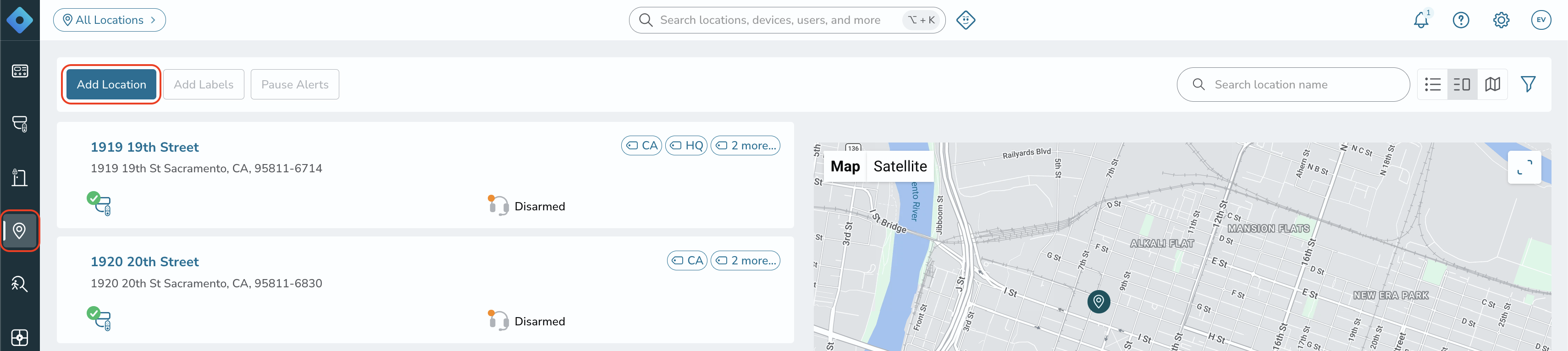
Task: Click the Add Location button
Action: [x=111, y=85]
